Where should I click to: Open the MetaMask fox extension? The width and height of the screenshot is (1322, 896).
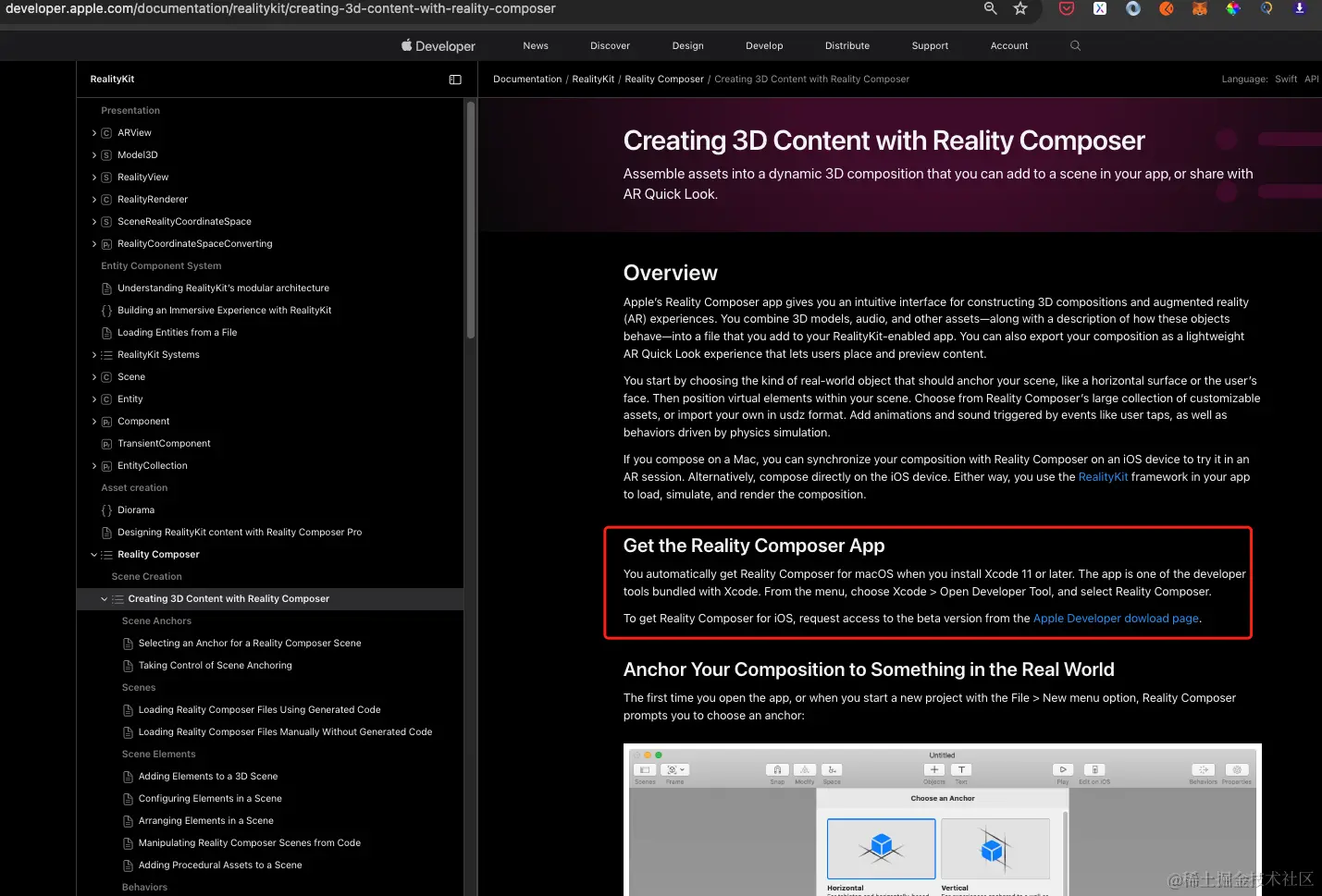pos(1200,8)
